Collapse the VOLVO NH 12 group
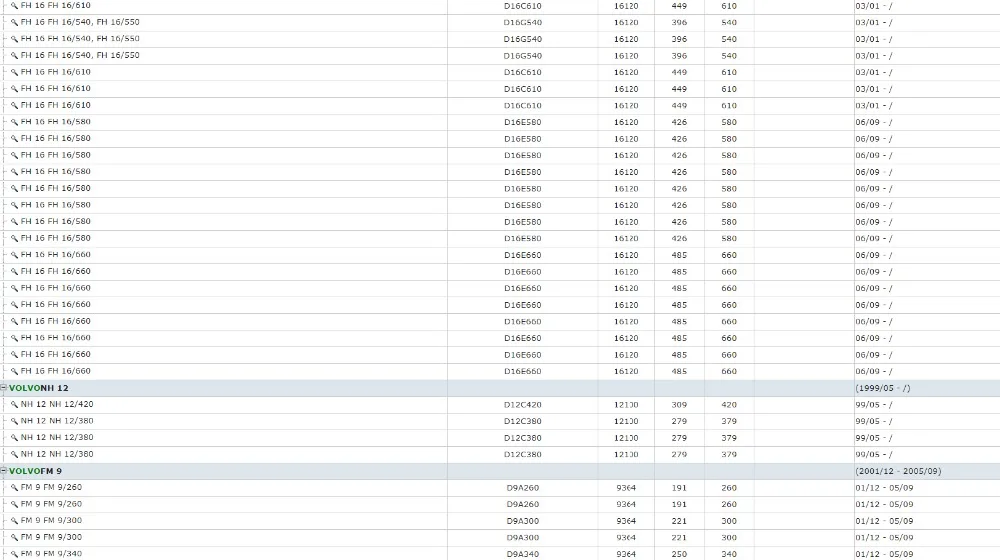The width and height of the screenshot is (1000, 560). (x=4, y=388)
